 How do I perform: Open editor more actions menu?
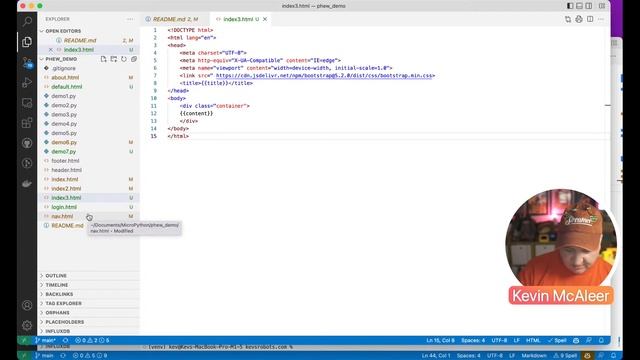pos(601,19)
